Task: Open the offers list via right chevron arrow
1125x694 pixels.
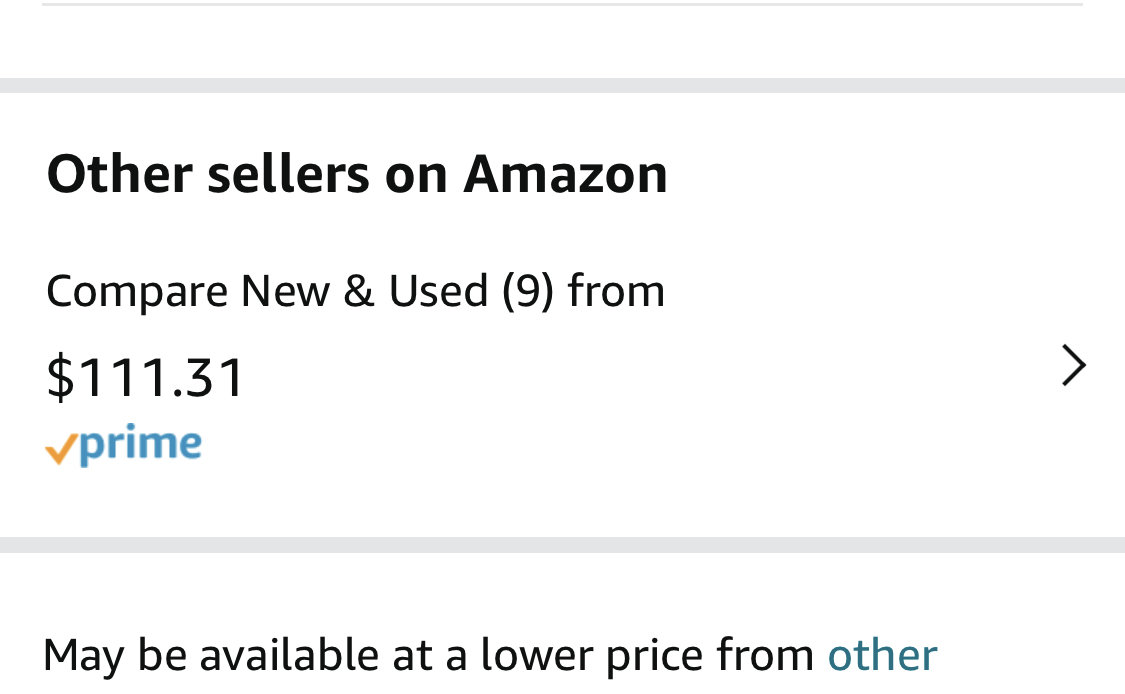Action: tap(1074, 365)
